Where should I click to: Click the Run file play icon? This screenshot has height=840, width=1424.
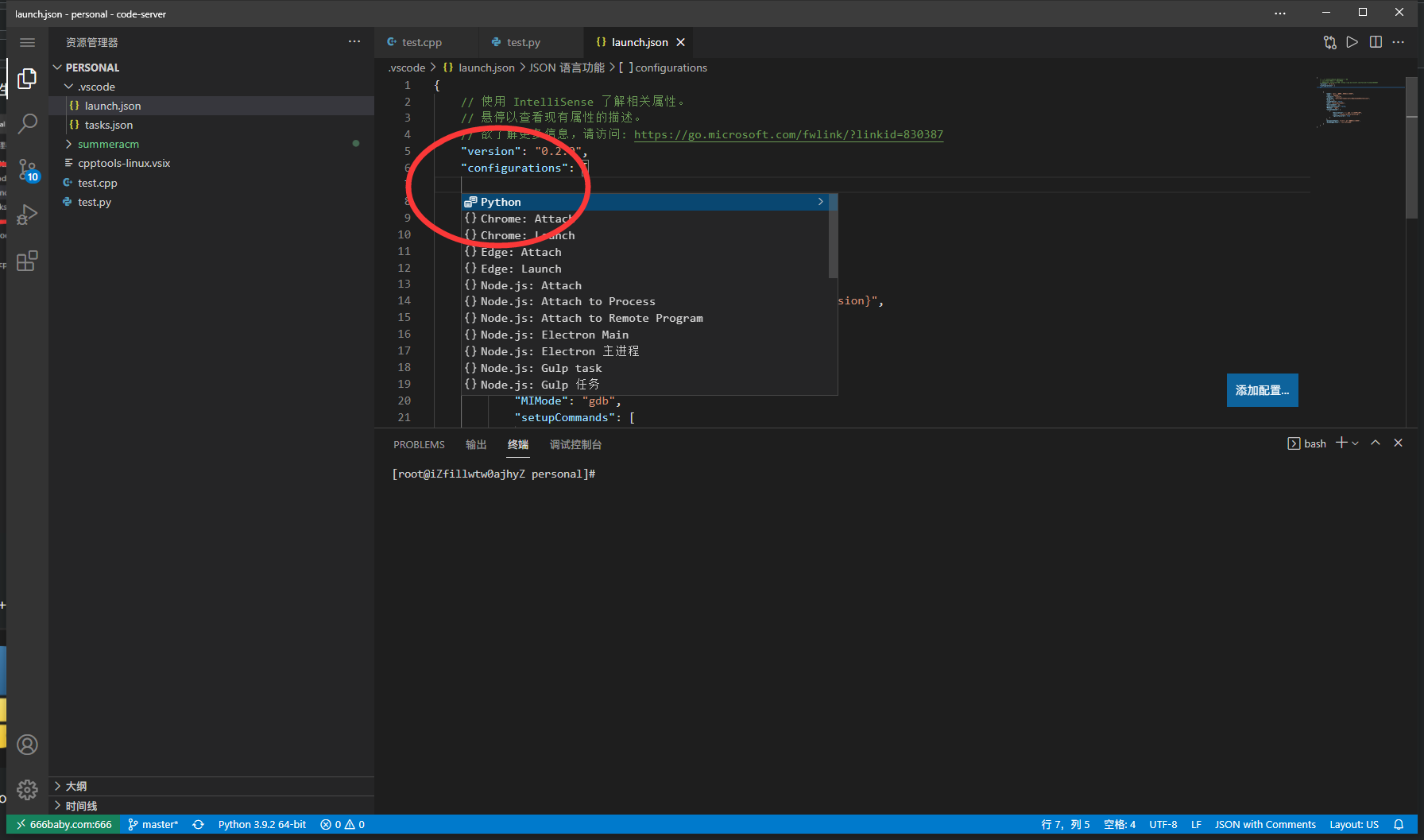pyautogui.click(x=1352, y=42)
